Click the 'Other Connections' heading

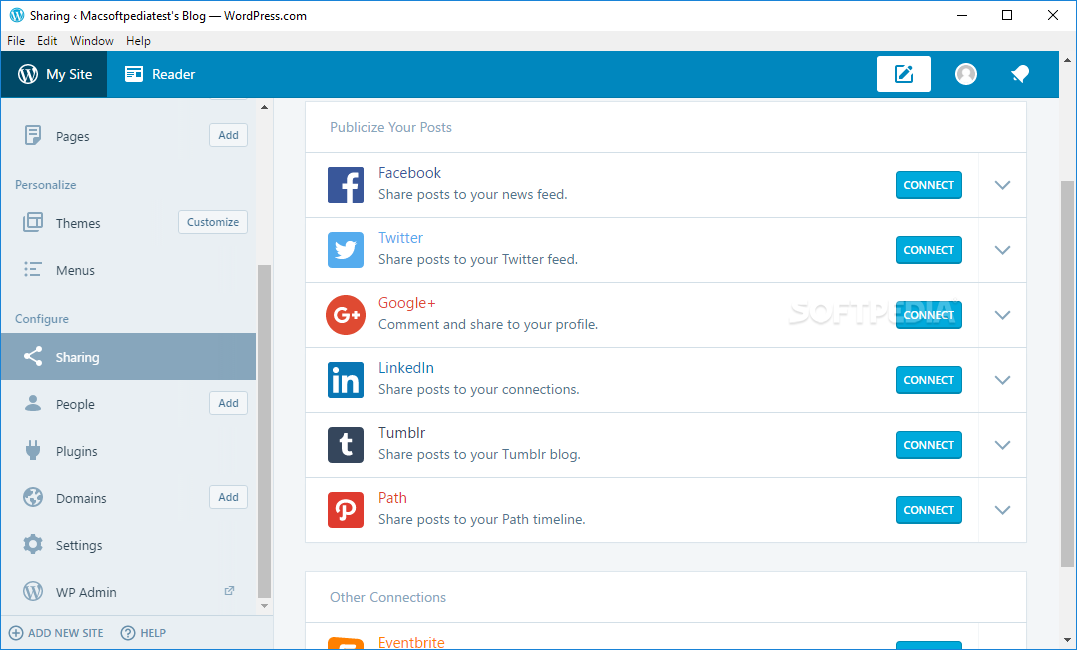click(388, 597)
